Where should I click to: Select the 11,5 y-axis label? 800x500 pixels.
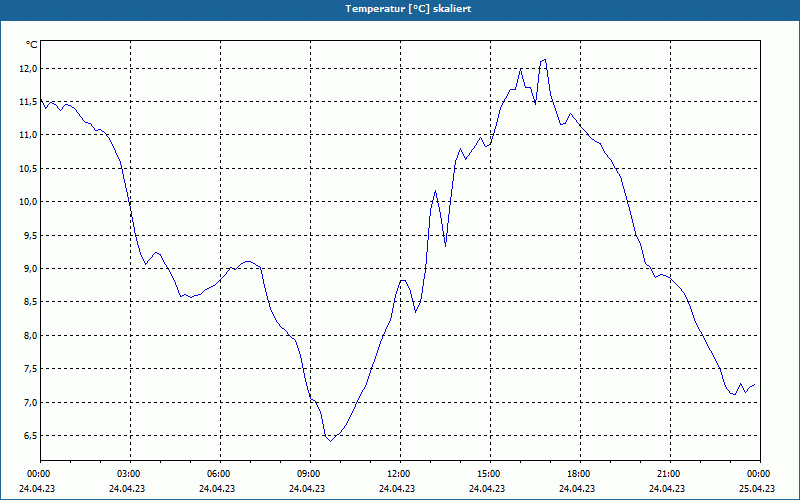pos(28,102)
